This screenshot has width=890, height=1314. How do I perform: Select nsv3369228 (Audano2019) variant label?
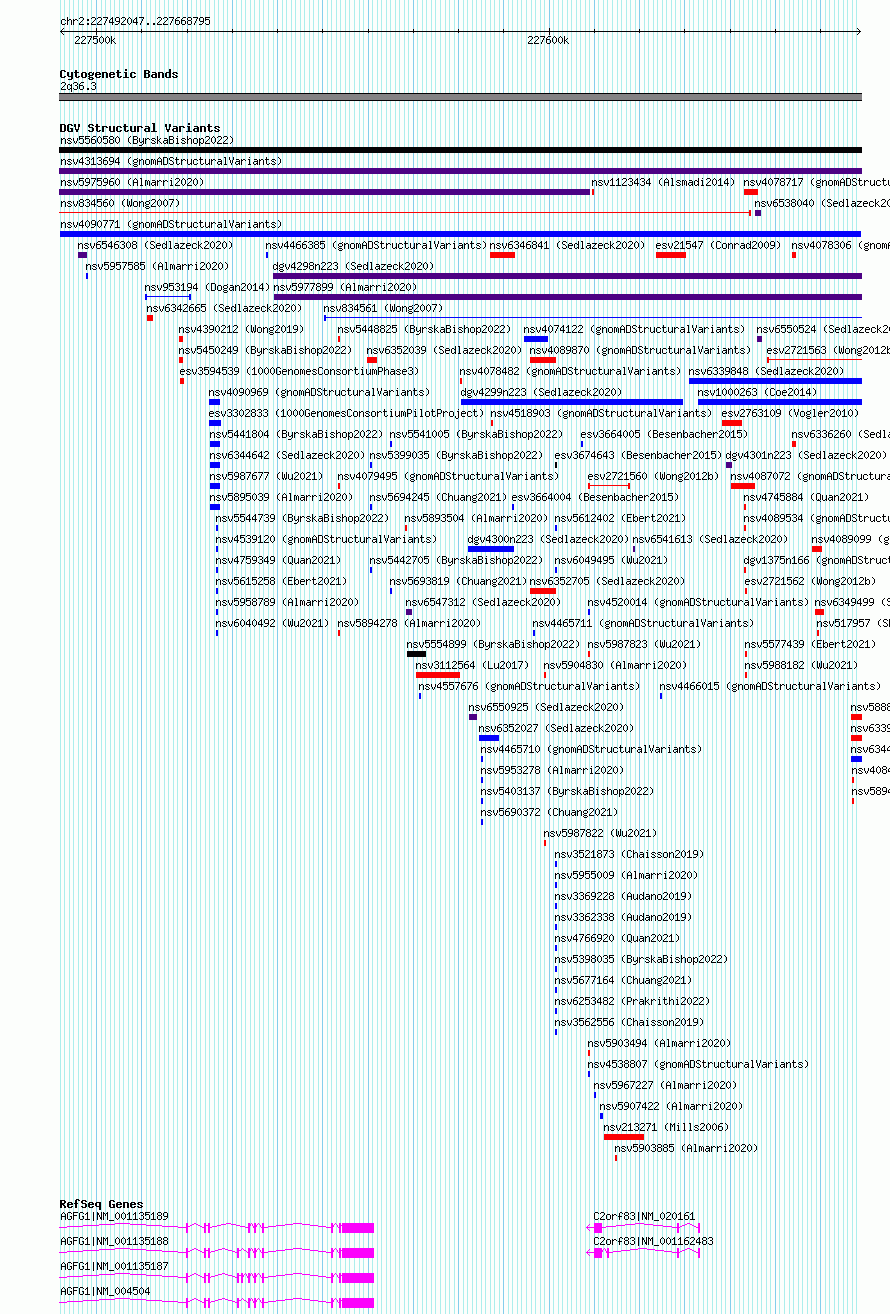[624, 896]
